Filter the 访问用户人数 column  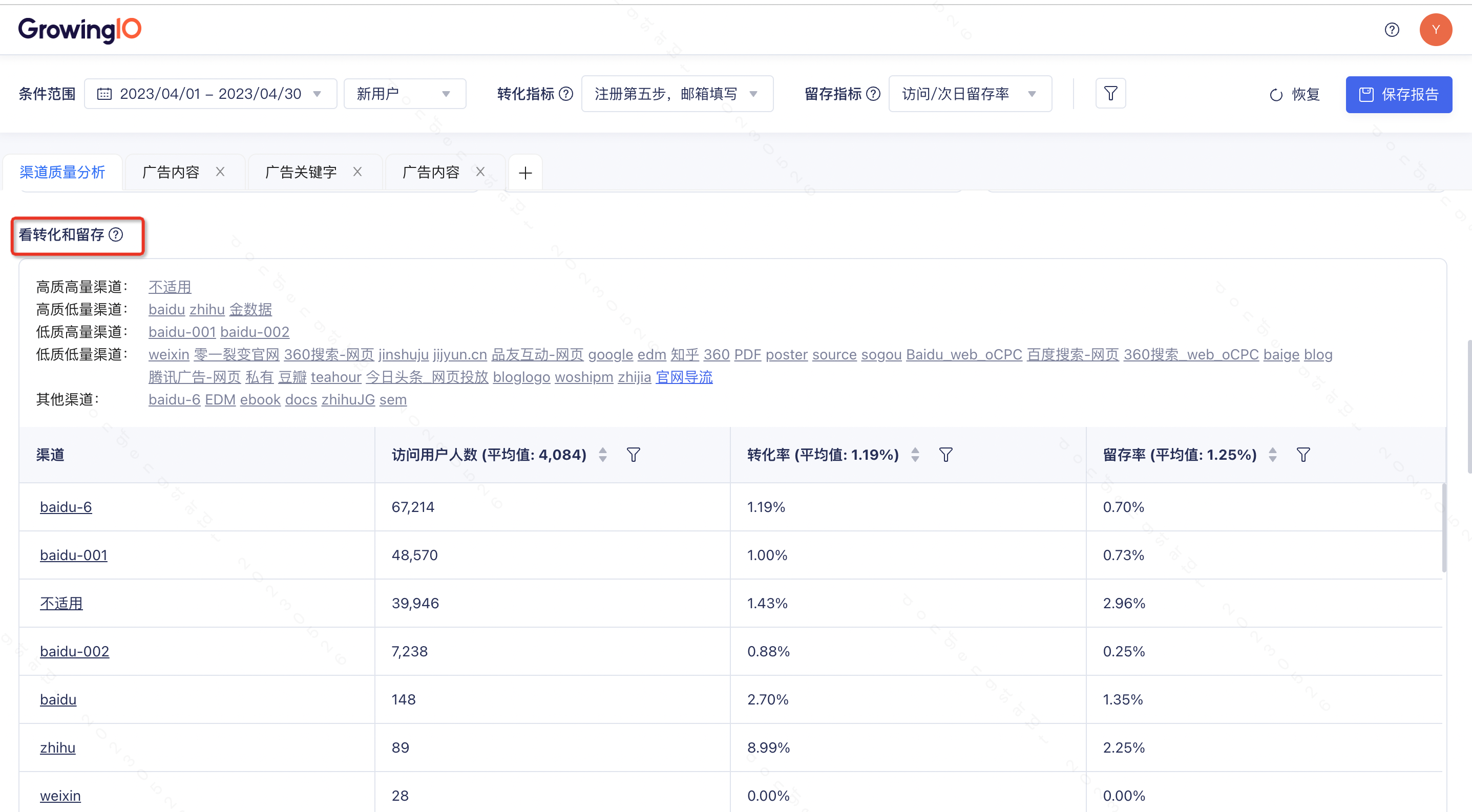tap(633, 455)
